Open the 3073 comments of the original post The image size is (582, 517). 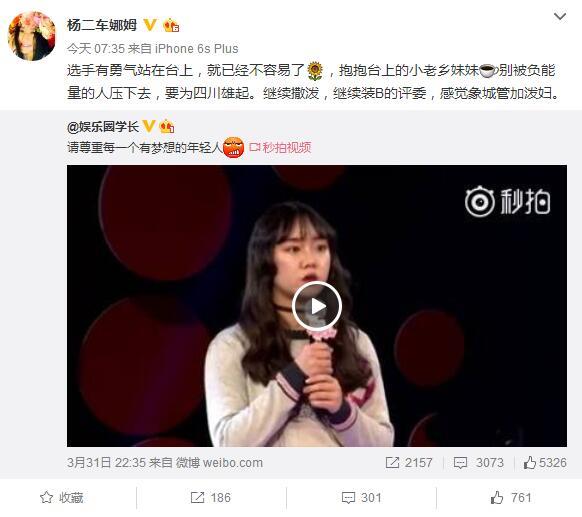point(478,462)
